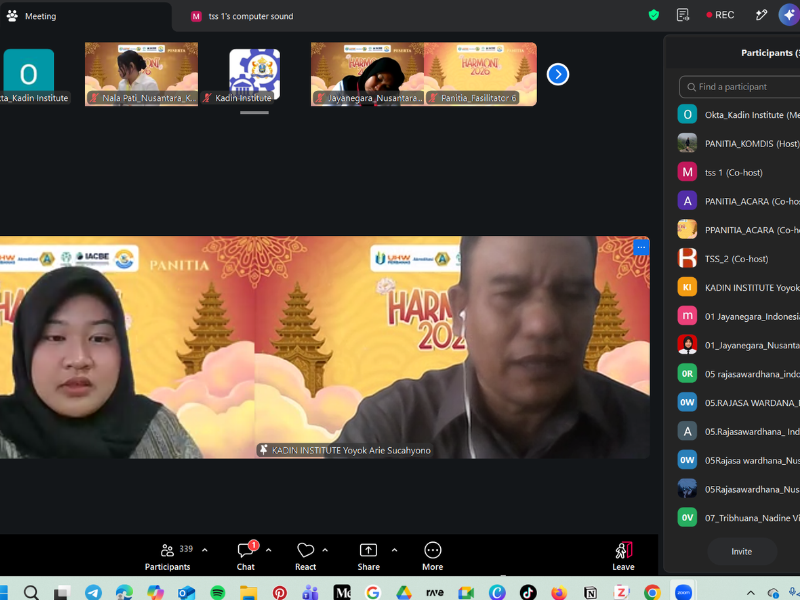The width and height of the screenshot is (800, 600).
Task: Select tss 1 (Co-host) participant
Action: pos(738,172)
